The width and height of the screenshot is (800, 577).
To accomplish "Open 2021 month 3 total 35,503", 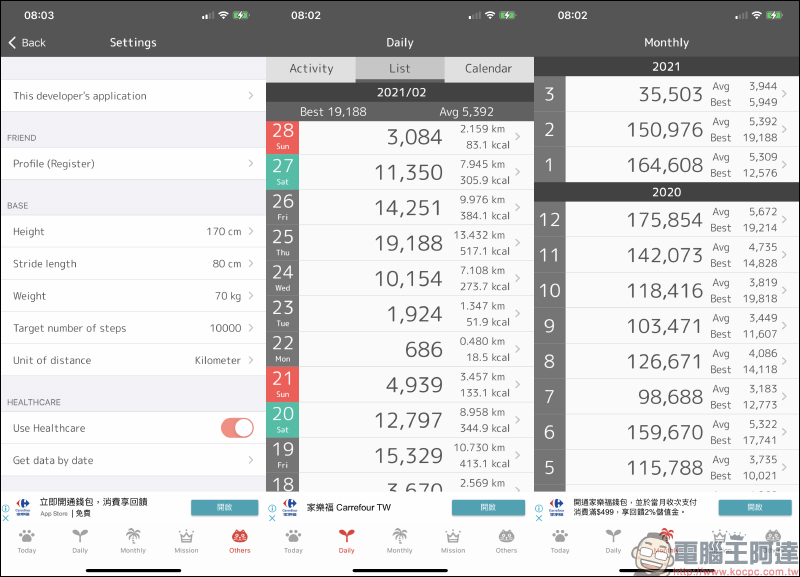I will coord(666,94).
